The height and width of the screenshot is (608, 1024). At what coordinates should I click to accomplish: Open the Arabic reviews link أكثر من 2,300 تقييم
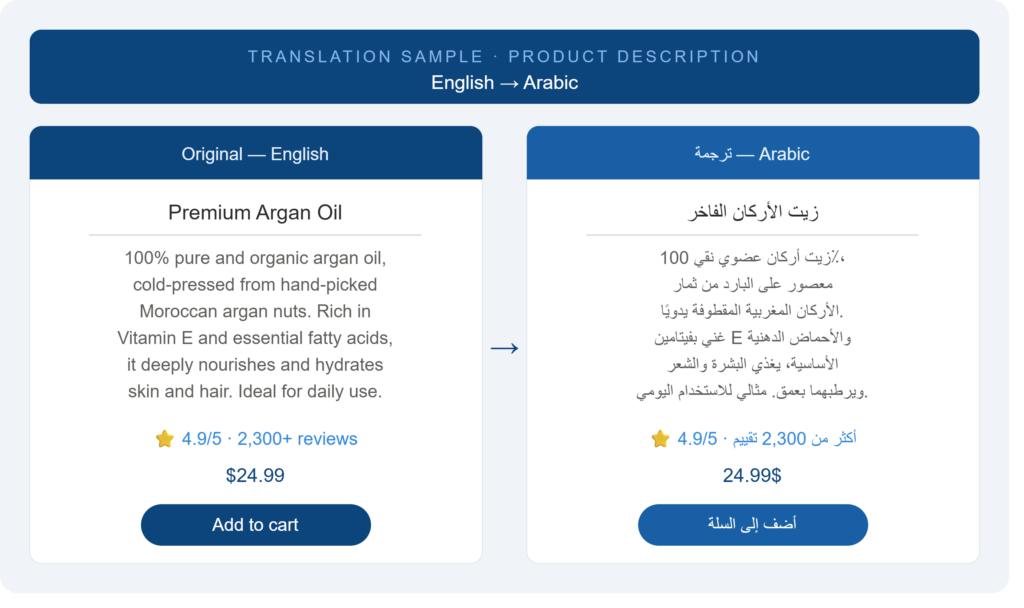point(794,439)
